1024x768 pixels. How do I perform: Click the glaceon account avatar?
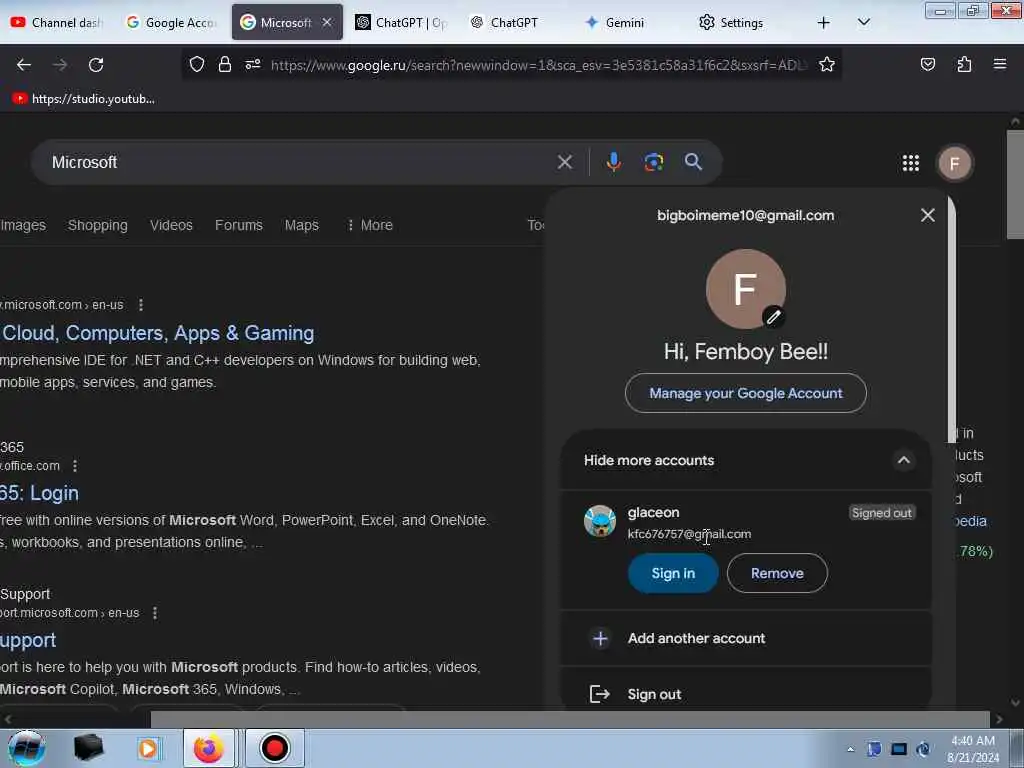point(600,521)
